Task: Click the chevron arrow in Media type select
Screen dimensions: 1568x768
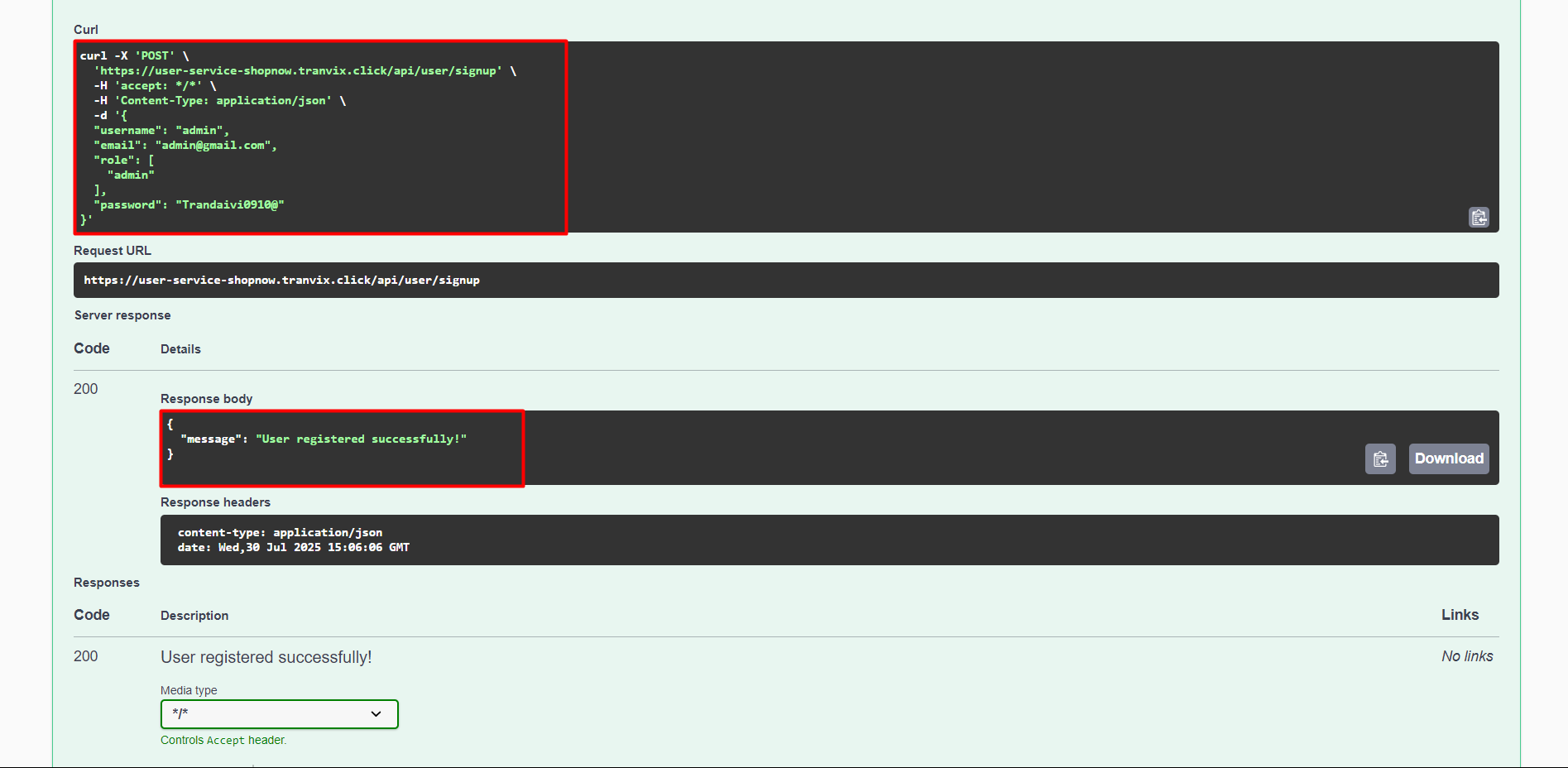Action: pos(376,714)
